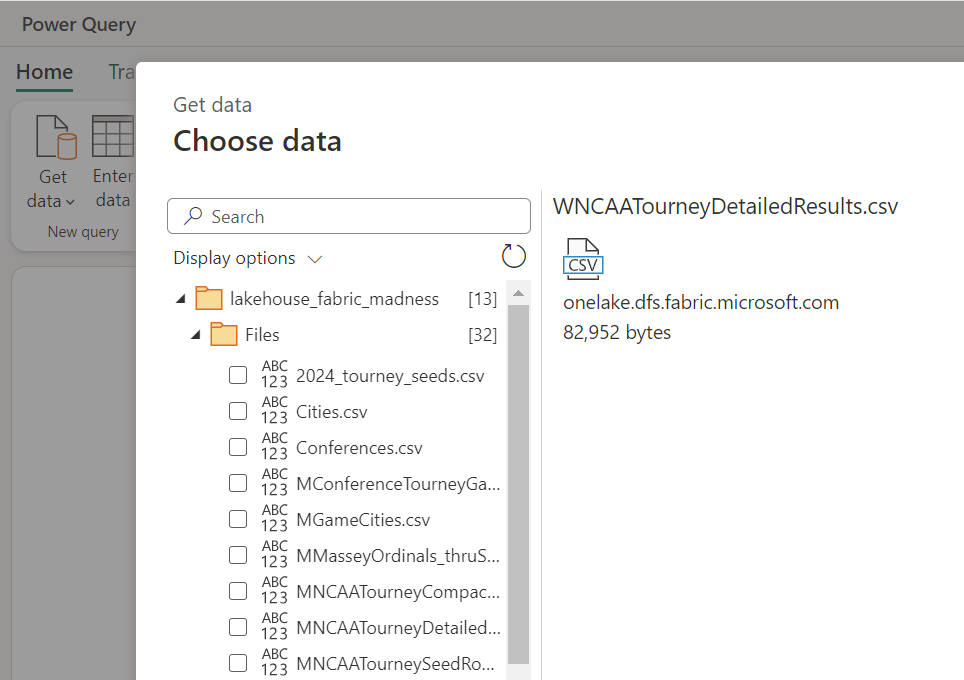Open the Transform ribbon tab
Viewport: 964px width, 680px height.
(x=122, y=72)
